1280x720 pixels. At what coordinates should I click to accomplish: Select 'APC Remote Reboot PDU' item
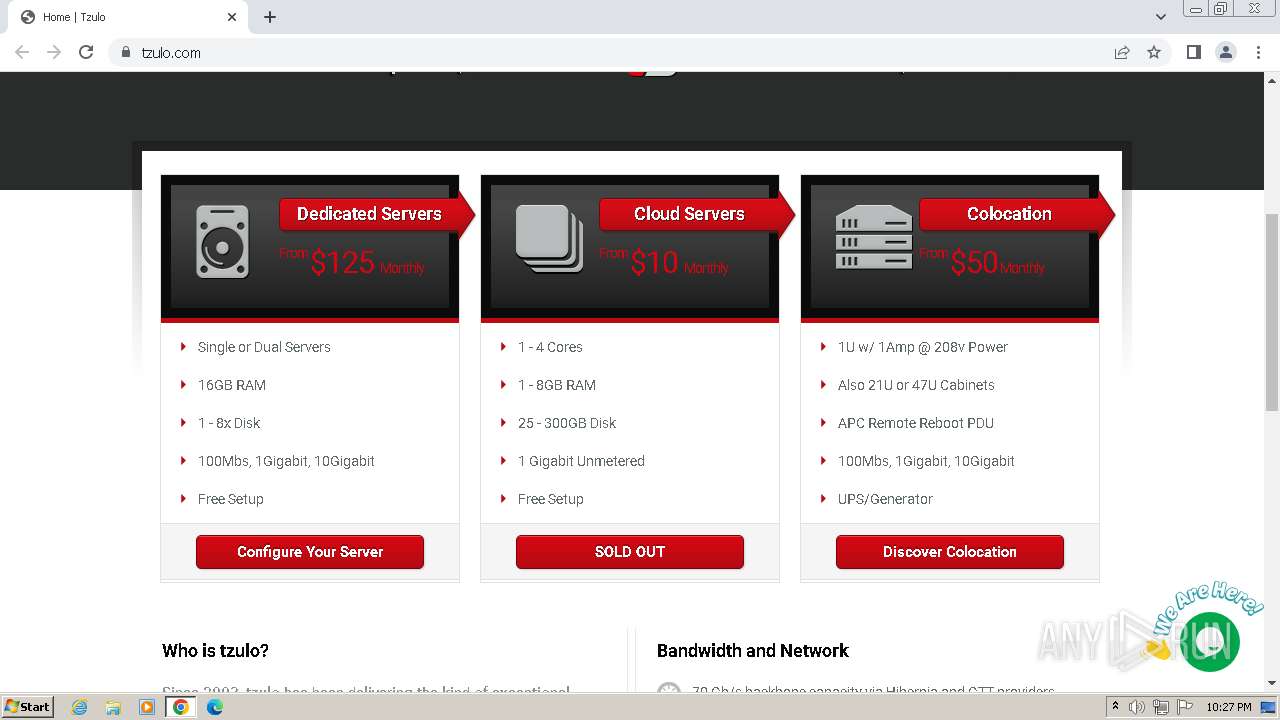point(916,423)
